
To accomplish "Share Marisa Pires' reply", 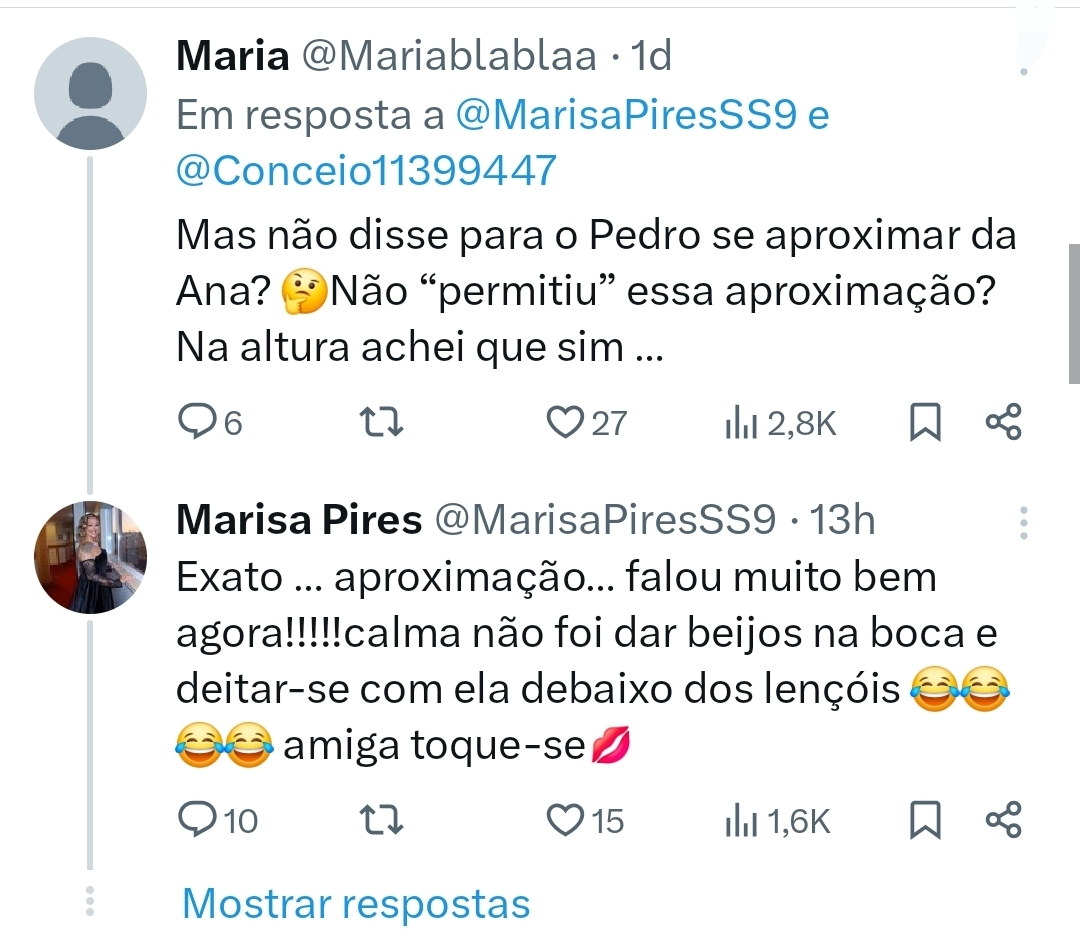I will (x=1003, y=820).
